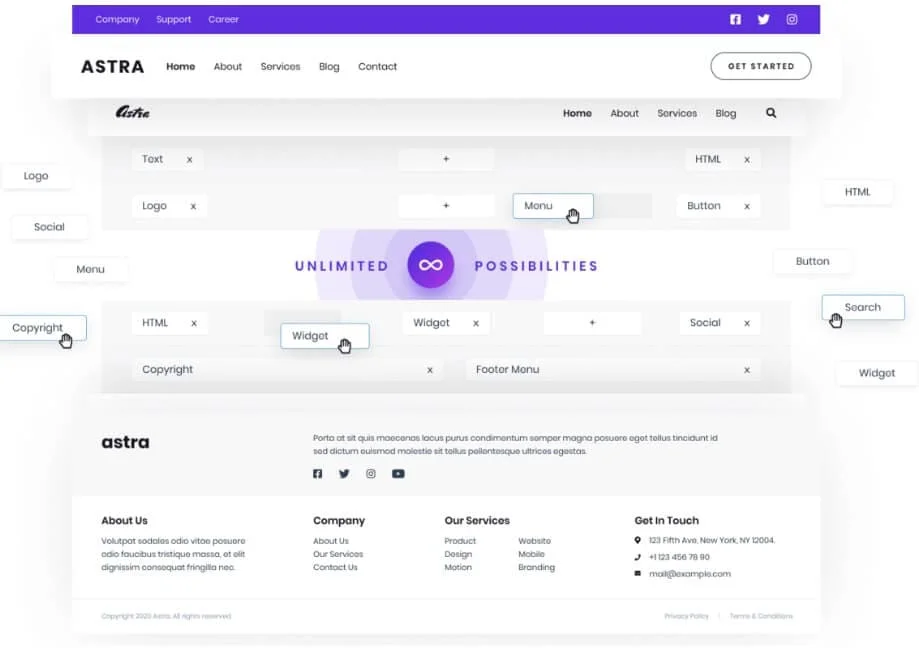919x648 pixels.
Task: Select the floating Search element chip
Action: [x=862, y=307]
